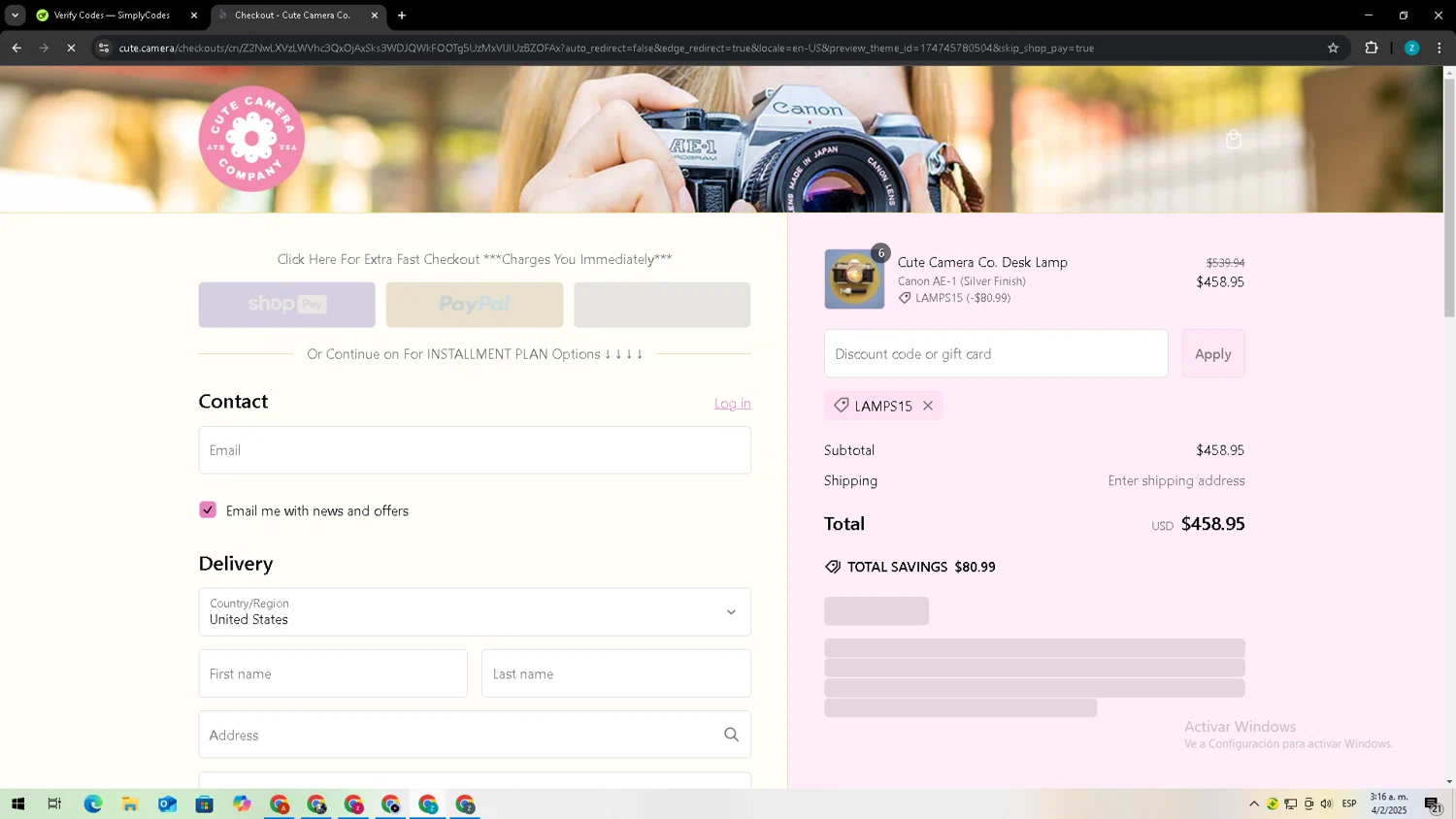Open a new tab with plus button
Image resolution: width=1456 pixels, height=819 pixels.
click(402, 16)
